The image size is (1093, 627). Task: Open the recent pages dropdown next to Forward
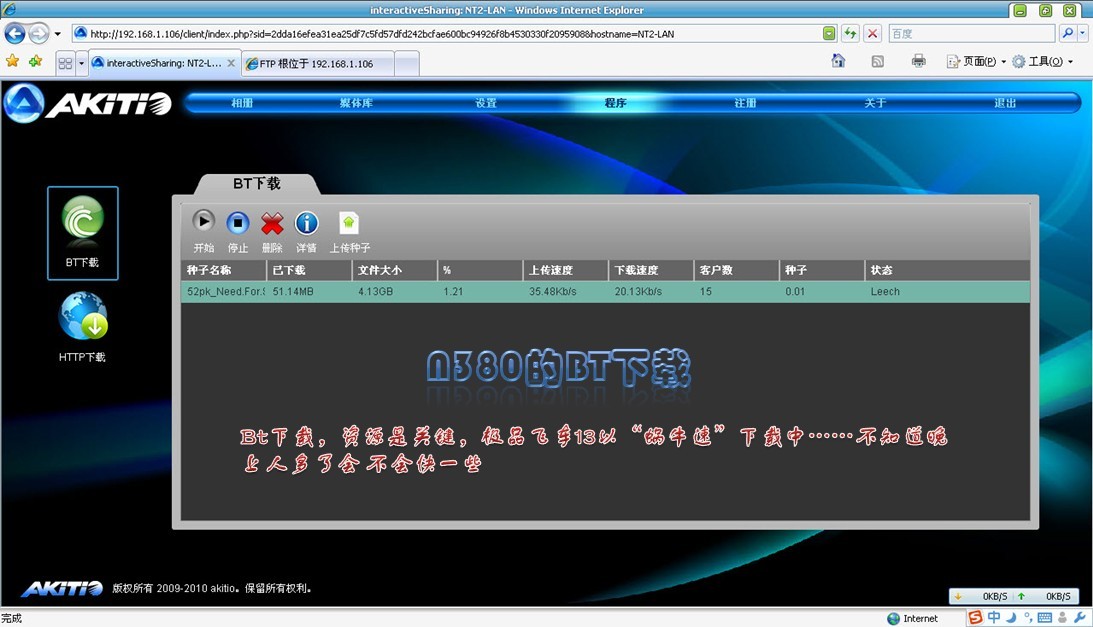(x=58, y=33)
